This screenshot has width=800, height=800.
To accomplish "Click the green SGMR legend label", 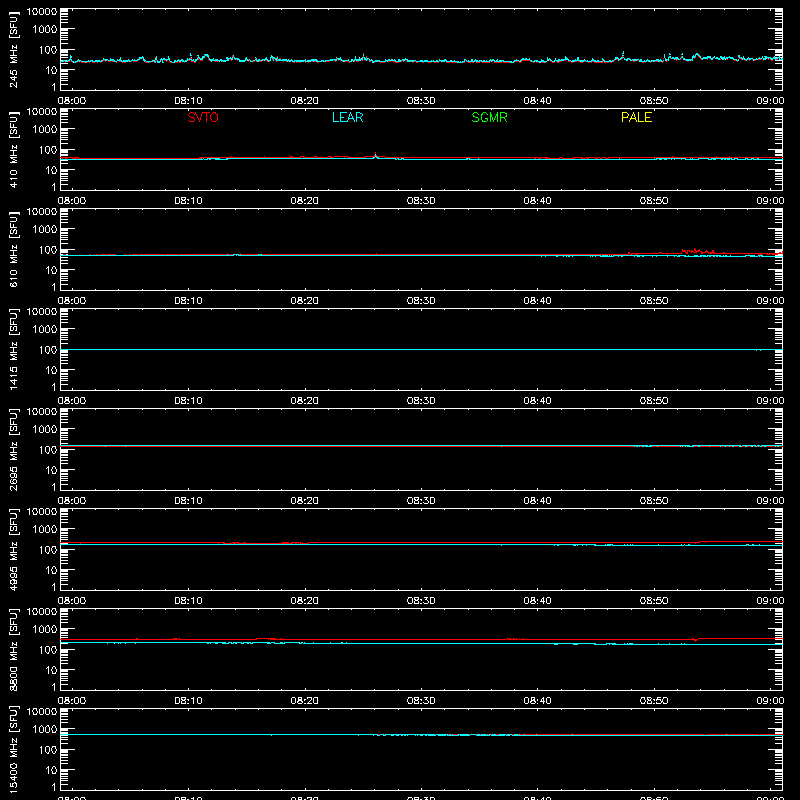I will click(489, 117).
